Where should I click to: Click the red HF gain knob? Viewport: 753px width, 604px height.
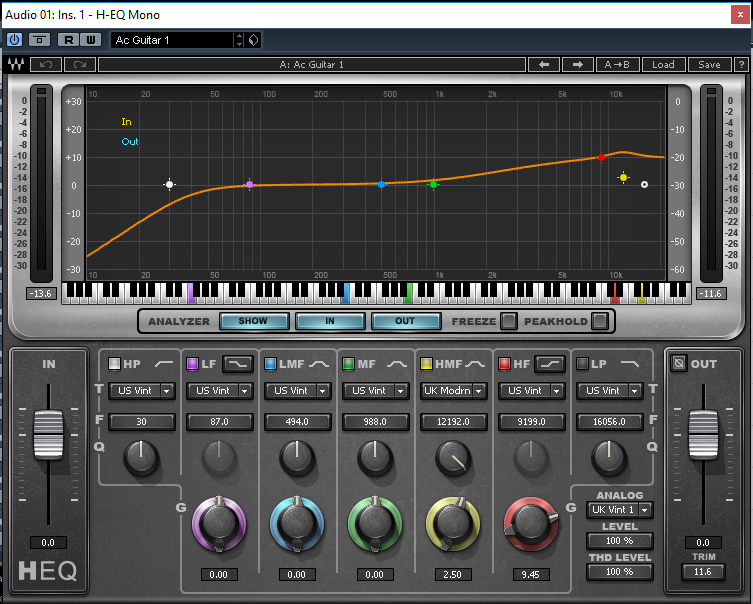pos(531,523)
